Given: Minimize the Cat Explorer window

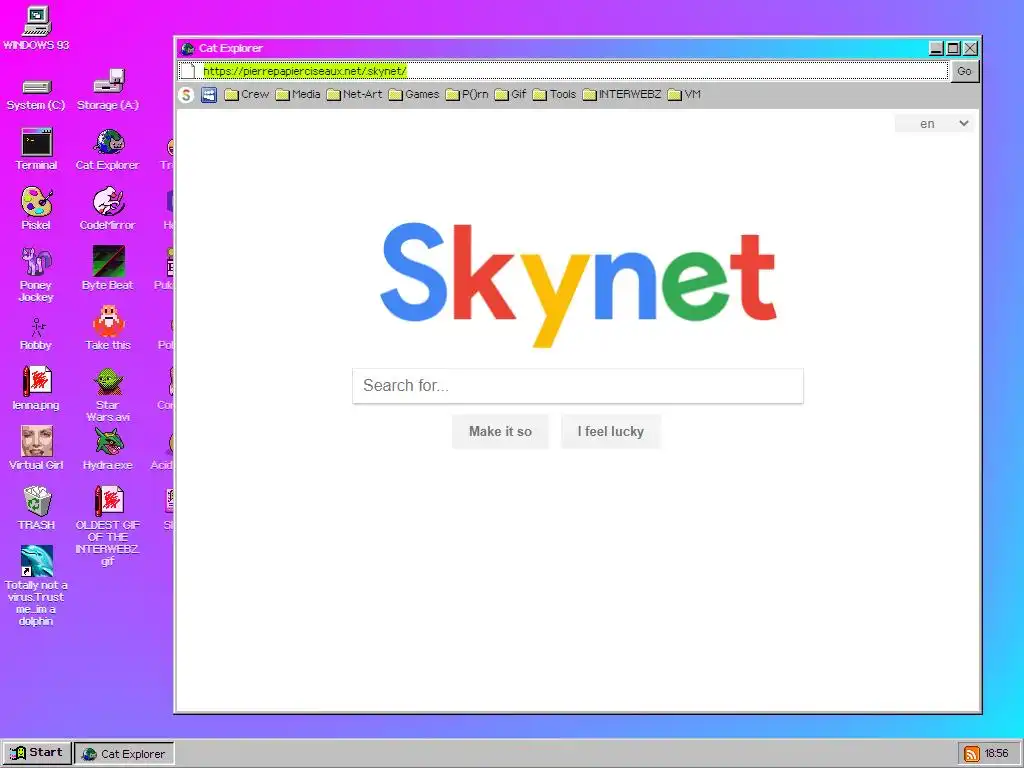Looking at the screenshot, I should (936, 48).
